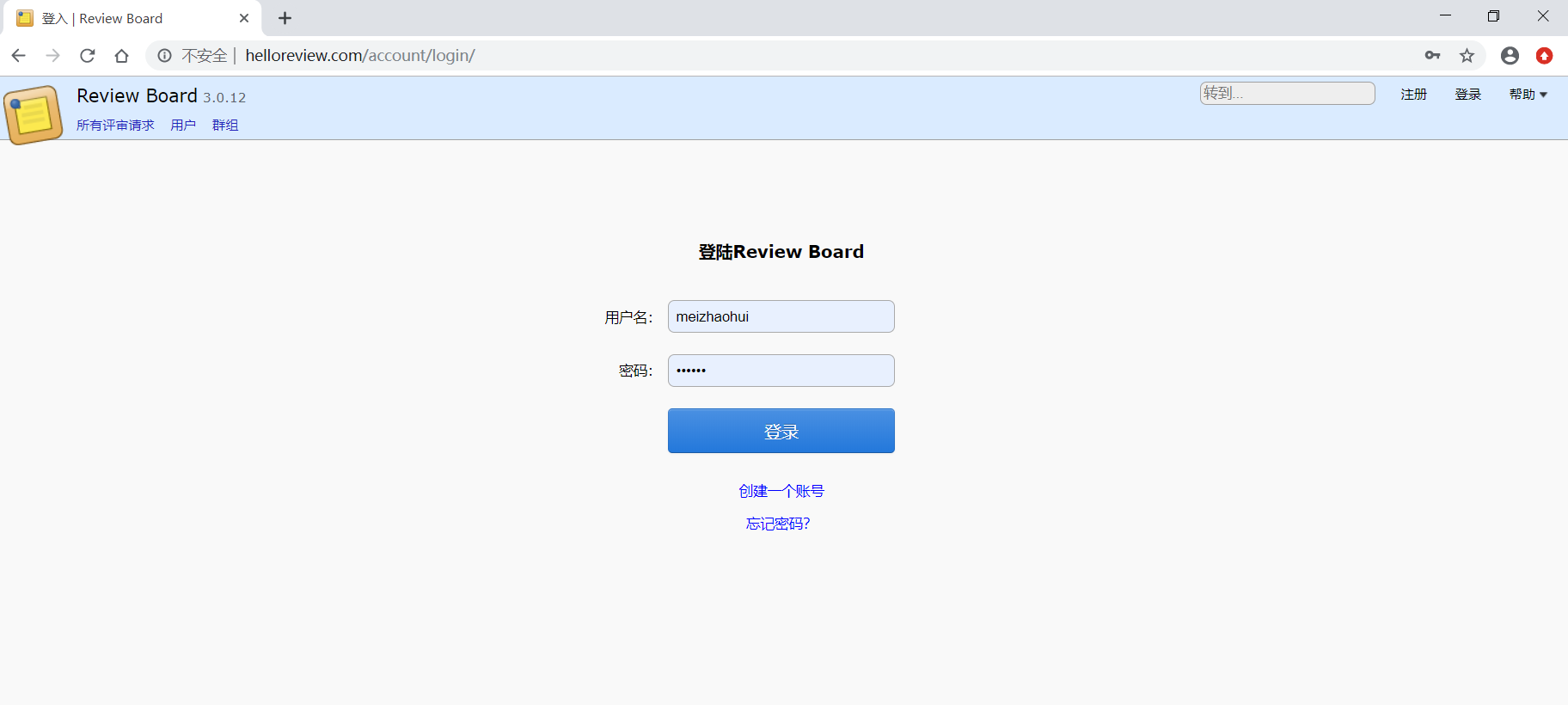Click the browser back arrow

pyautogui.click(x=19, y=56)
